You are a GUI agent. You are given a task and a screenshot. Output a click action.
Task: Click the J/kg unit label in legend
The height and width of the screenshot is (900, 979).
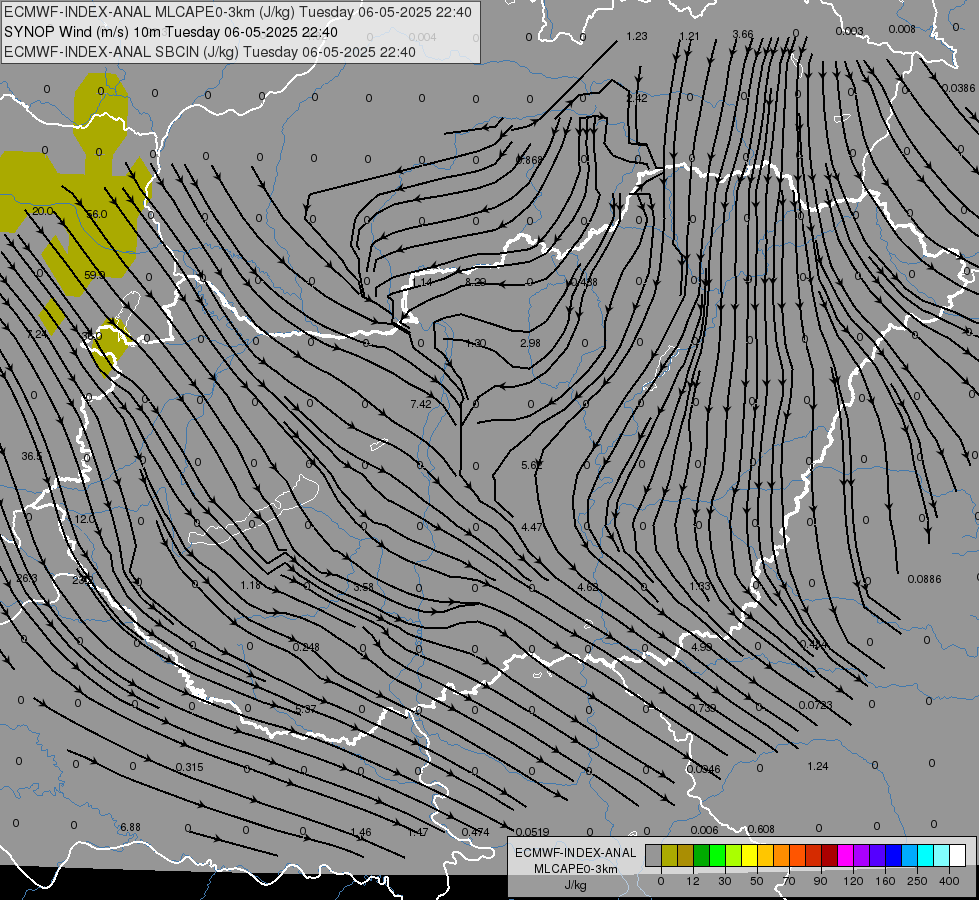coord(575,885)
